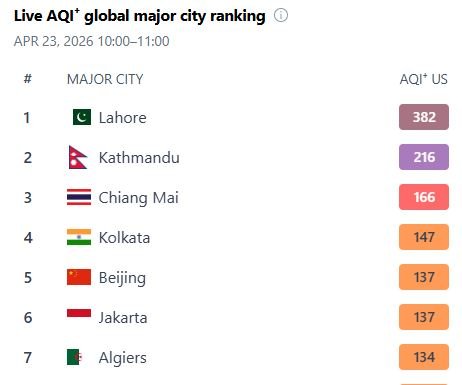The width and height of the screenshot is (462, 385).
Task: Select Jakarta in the ranking list
Action: [x=123, y=318]
